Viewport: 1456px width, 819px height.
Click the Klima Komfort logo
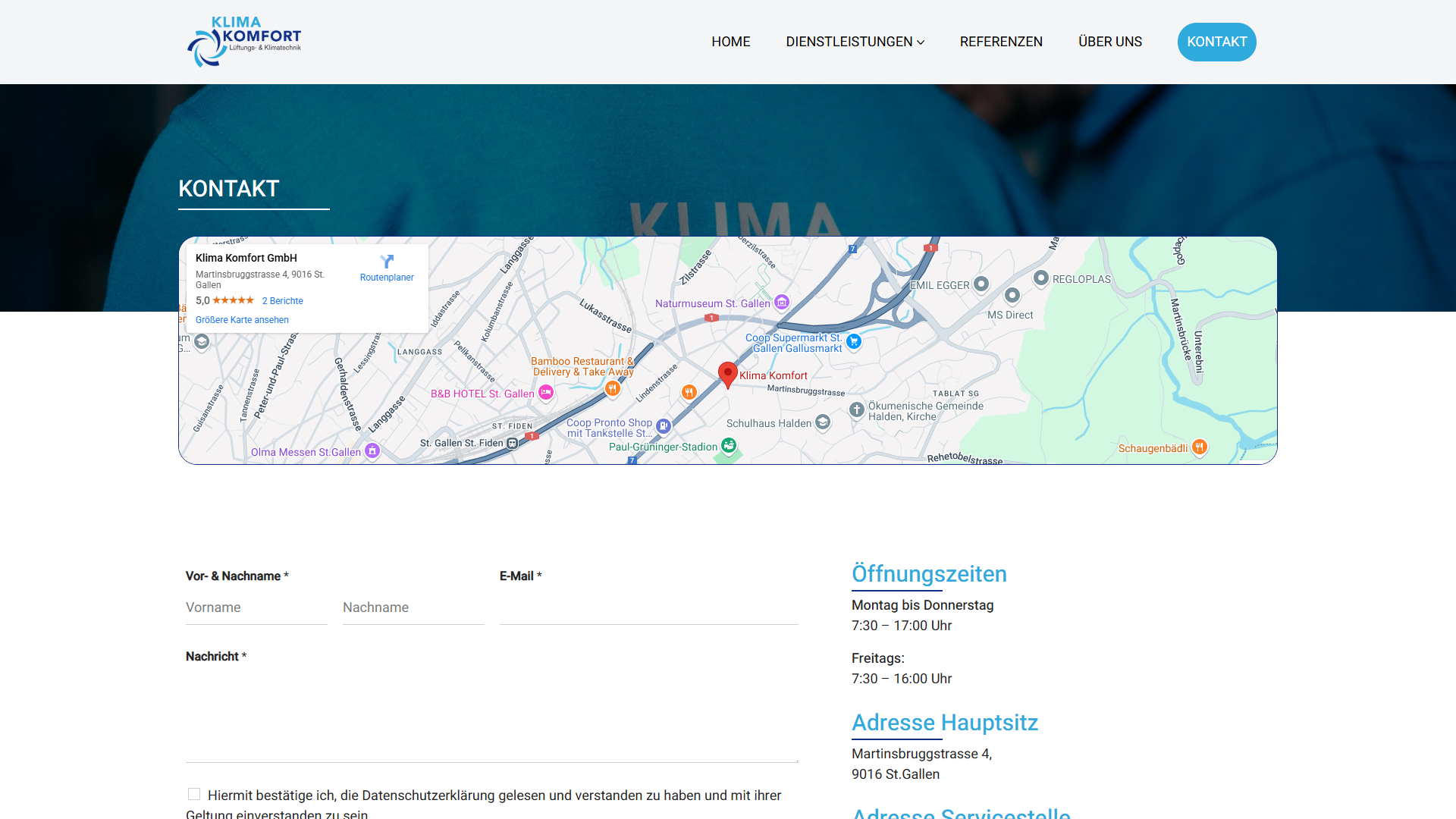point(244,42)
